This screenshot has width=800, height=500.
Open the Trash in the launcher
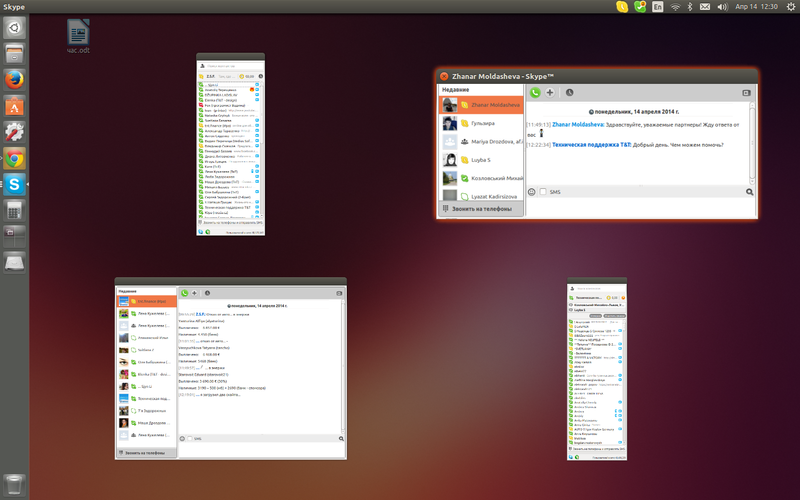point(14,485)
